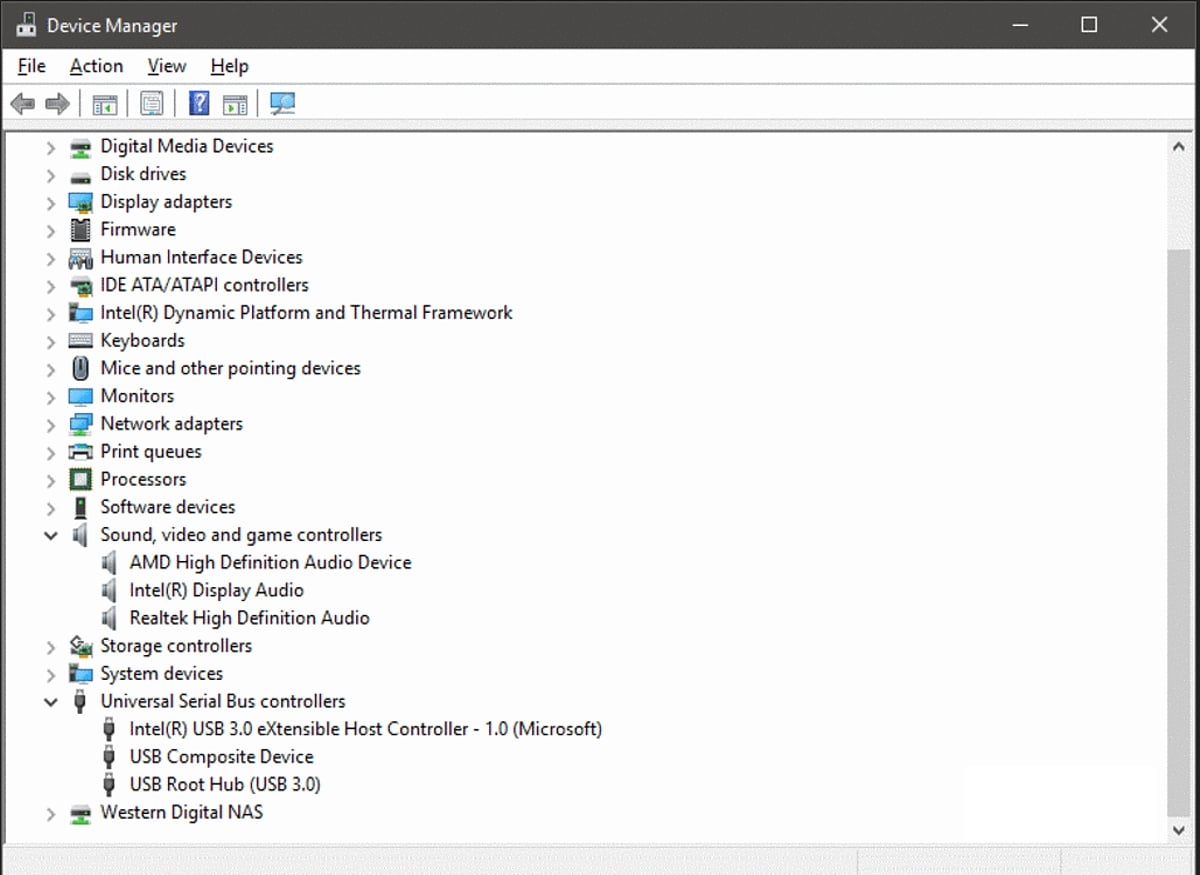This screenshot has width=1200, height=875.
Task: Click the Network adapters icon
Action: [80, 424]
